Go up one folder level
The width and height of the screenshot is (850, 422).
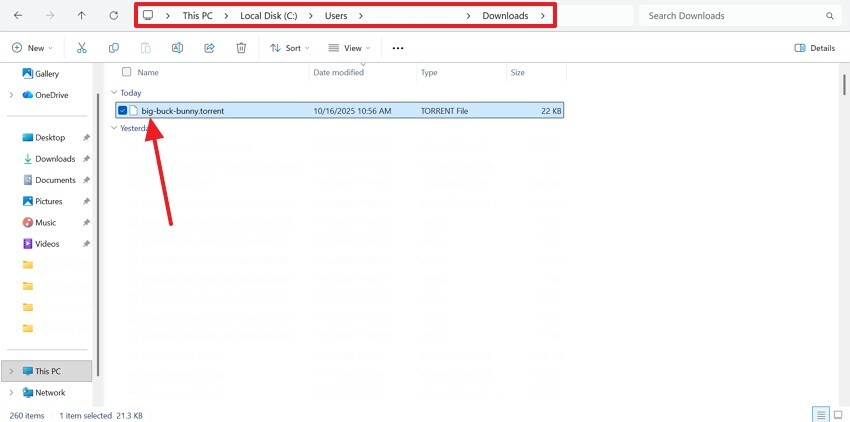81,16
